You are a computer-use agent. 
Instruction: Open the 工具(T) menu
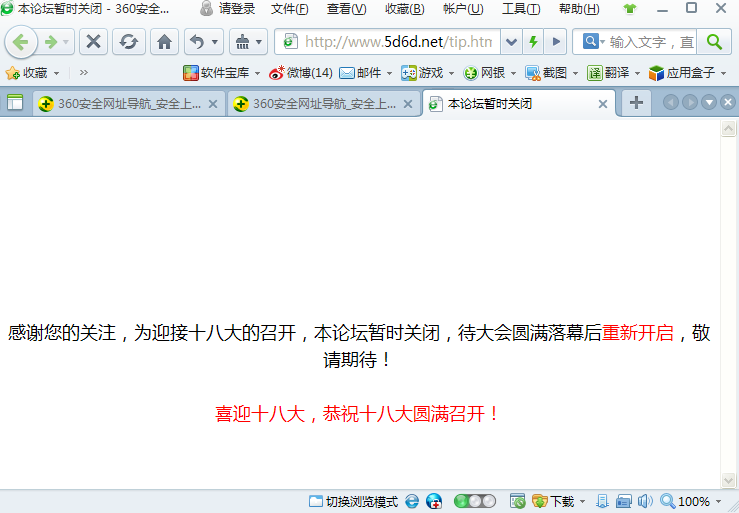(521, 8)
